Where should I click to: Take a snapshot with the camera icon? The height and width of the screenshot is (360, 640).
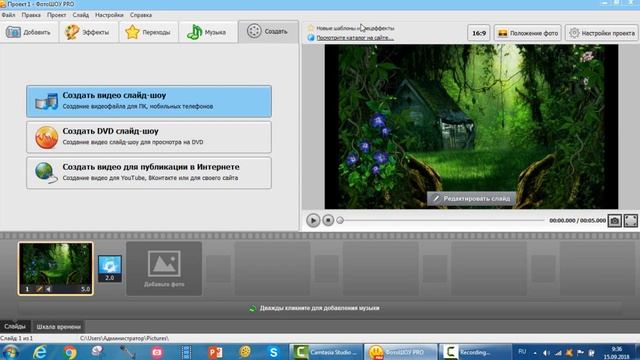point(615,221)
